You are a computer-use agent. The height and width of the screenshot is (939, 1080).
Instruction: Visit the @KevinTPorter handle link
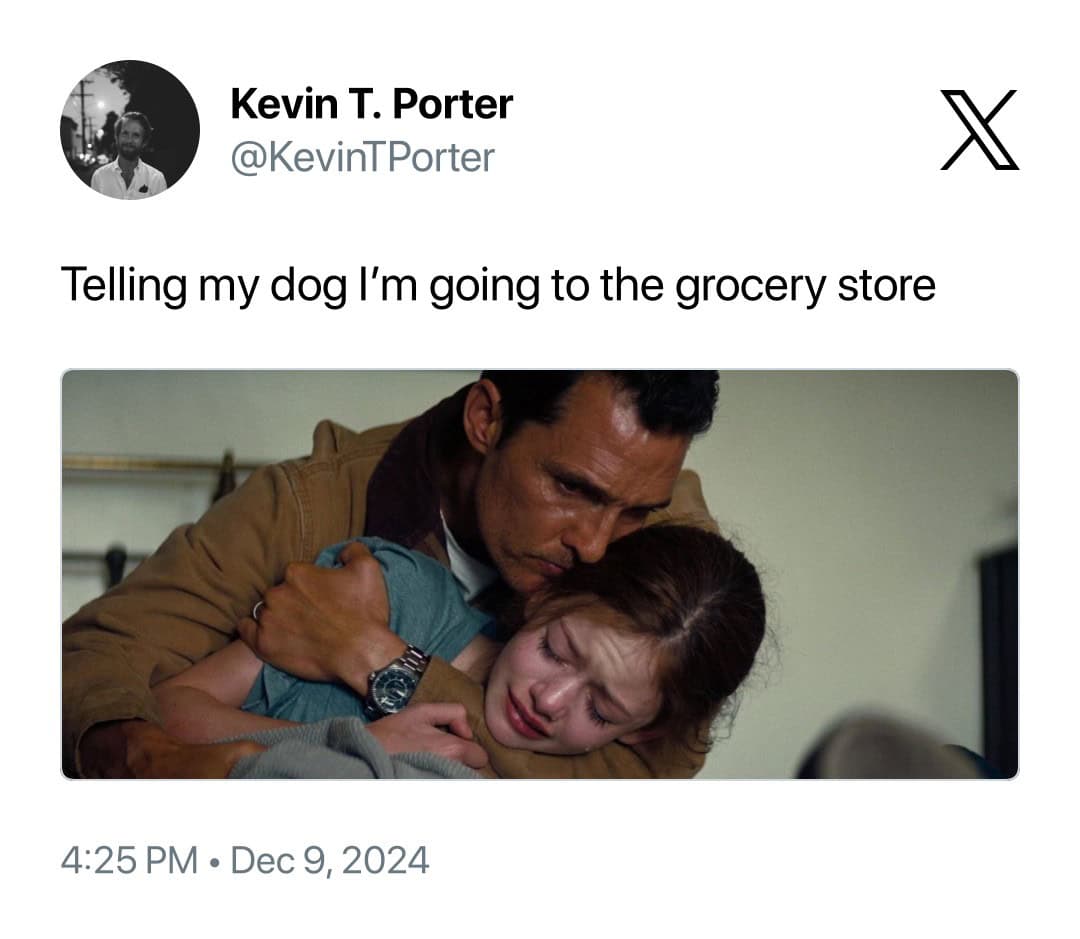362,158
